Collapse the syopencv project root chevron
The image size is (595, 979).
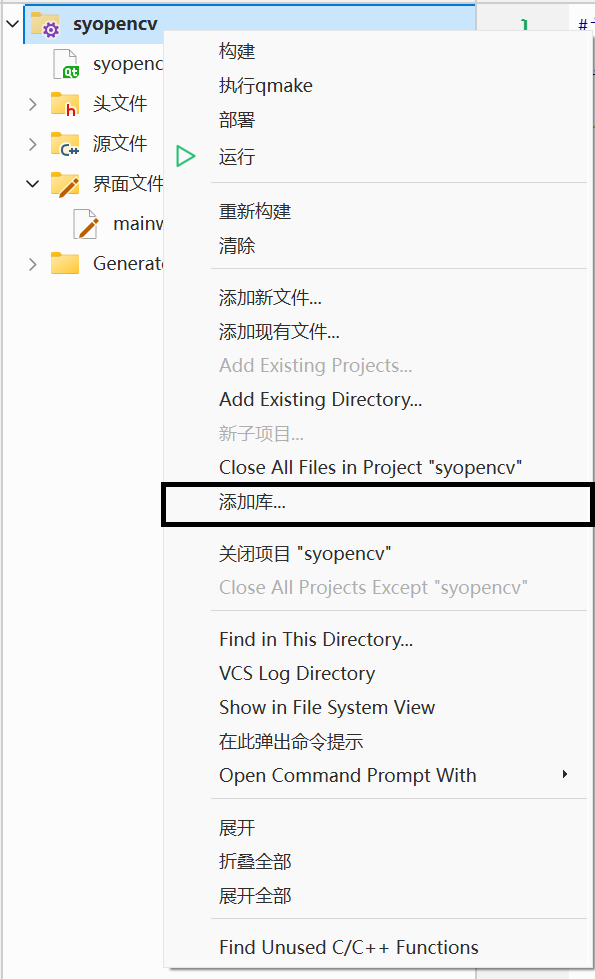(10, 23)
